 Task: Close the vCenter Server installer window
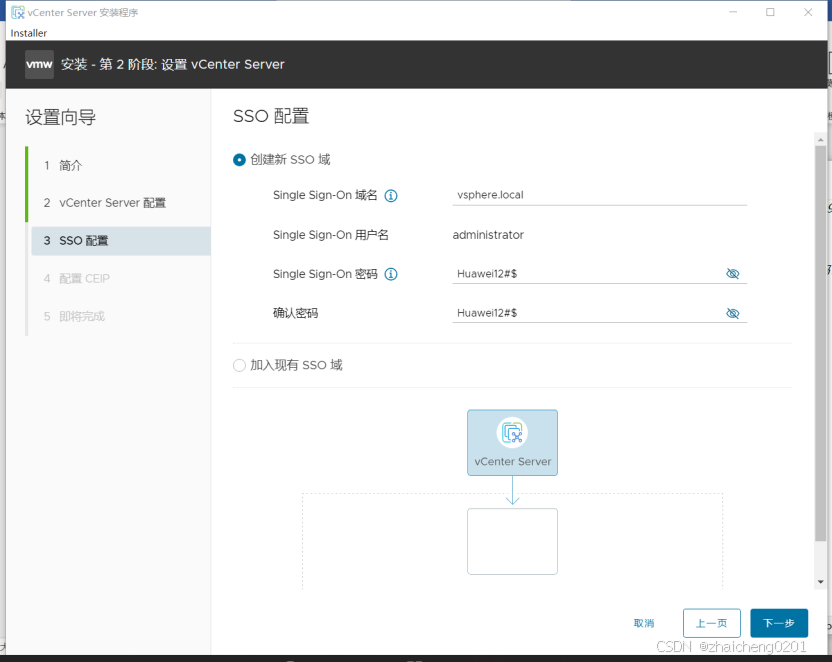pos(808,12)
